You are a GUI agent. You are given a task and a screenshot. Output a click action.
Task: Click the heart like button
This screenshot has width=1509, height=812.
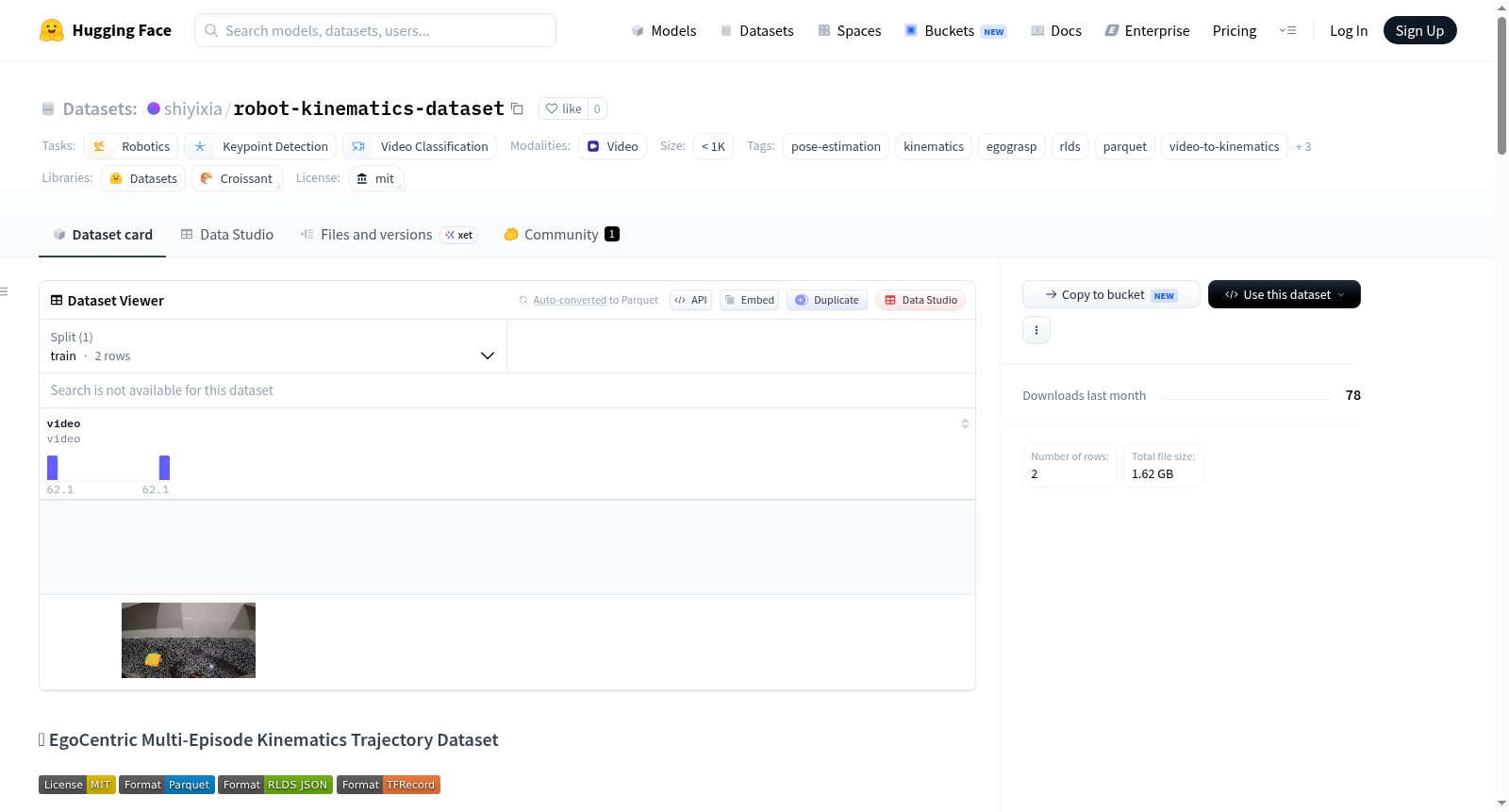pos(563,108)
